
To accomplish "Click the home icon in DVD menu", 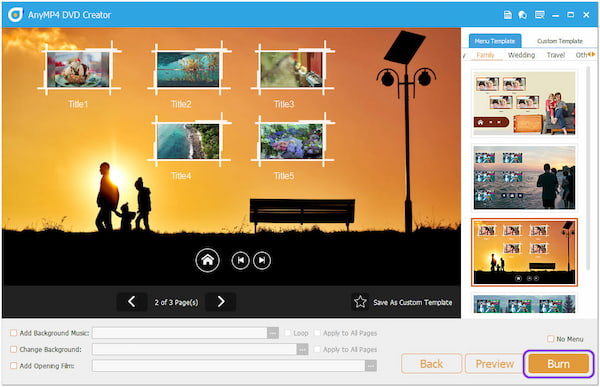I will point(207,260).
